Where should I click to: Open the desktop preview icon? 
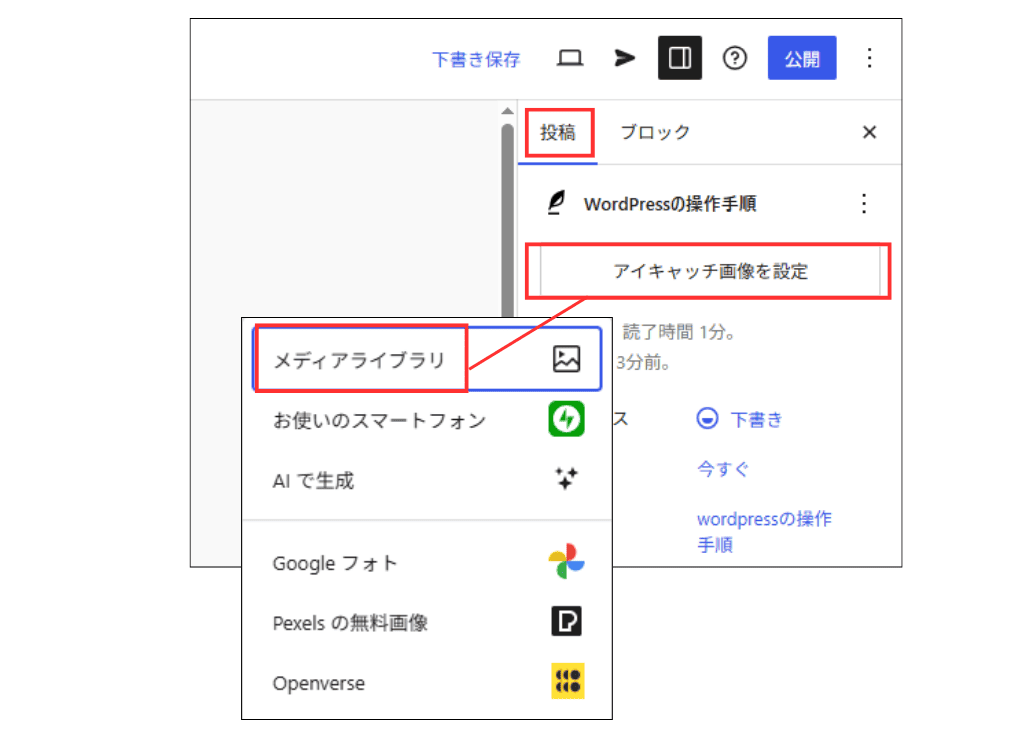[x=570, y=58]
